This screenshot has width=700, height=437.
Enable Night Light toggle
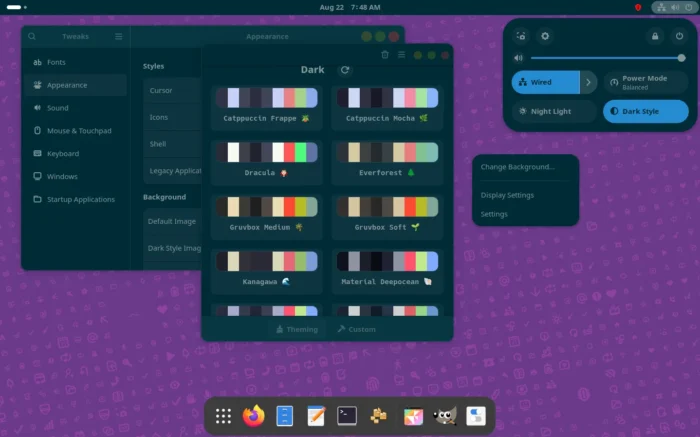tap(554, 111)
